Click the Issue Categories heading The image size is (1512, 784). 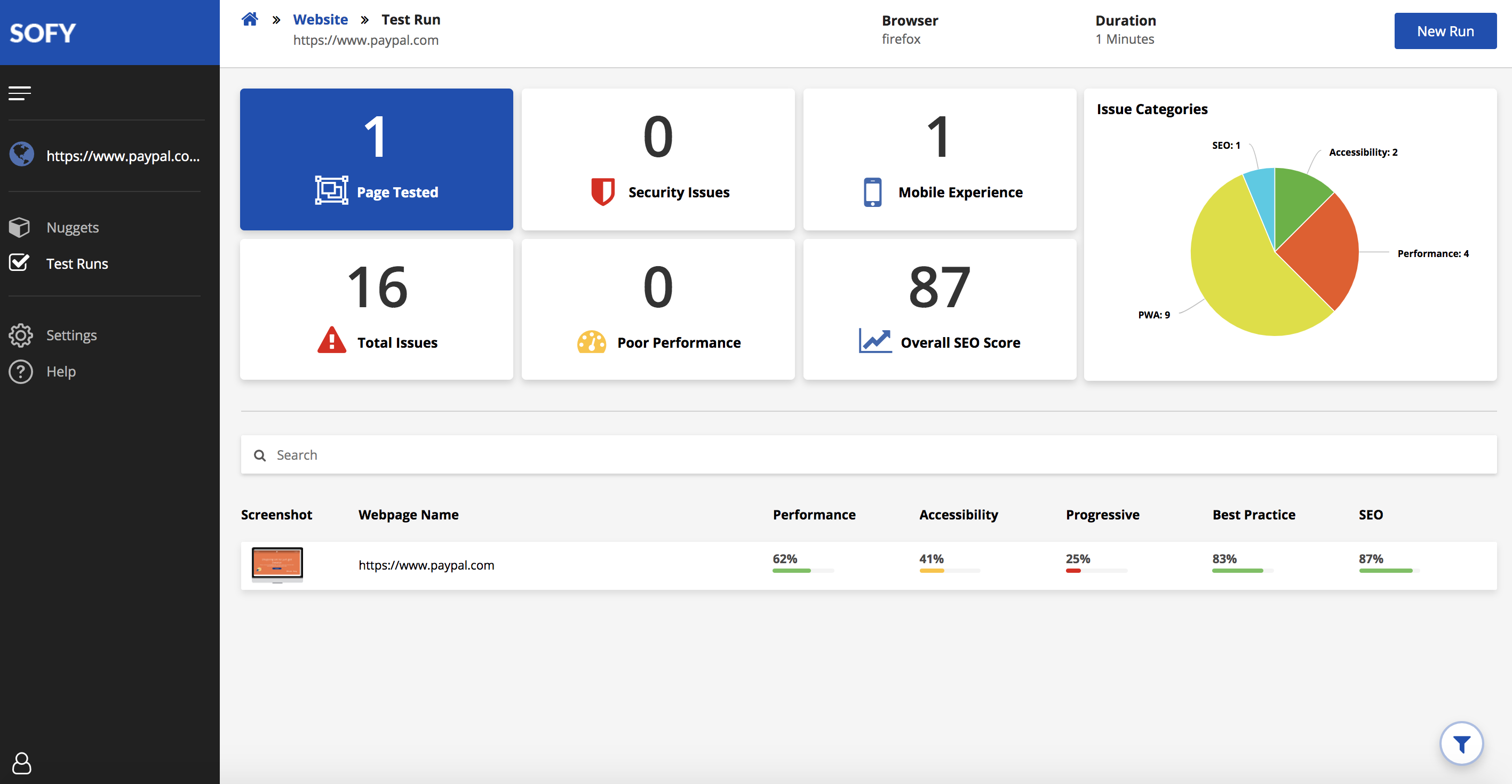click(1152, 109)
